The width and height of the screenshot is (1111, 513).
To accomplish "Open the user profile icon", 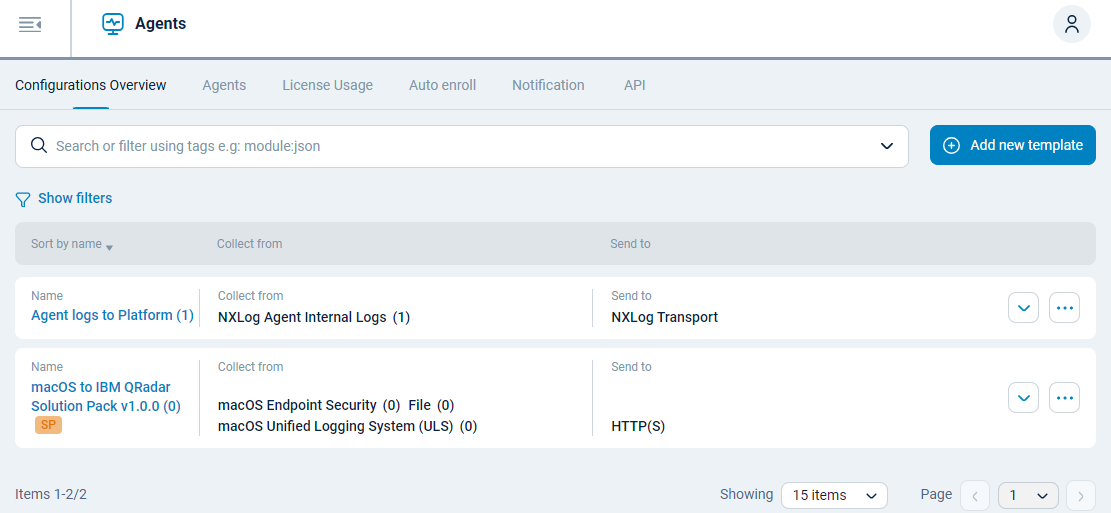I will point(1071,24).
